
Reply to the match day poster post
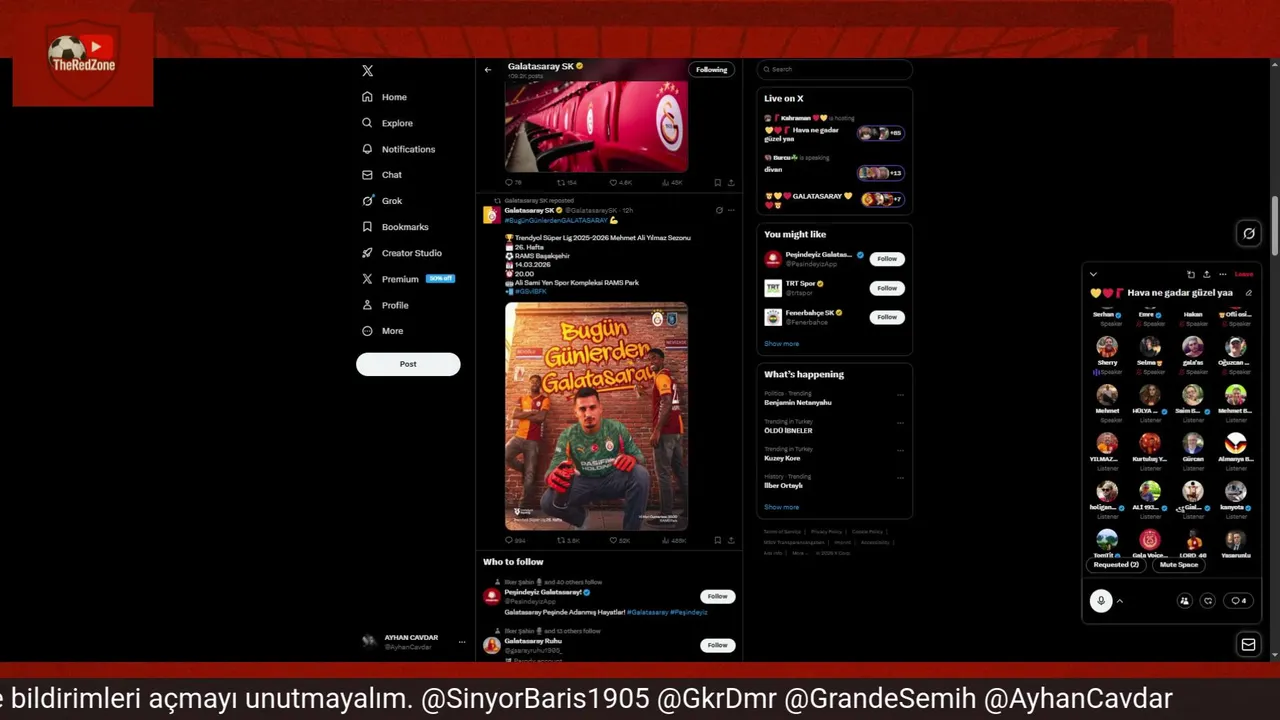[515, 540]
